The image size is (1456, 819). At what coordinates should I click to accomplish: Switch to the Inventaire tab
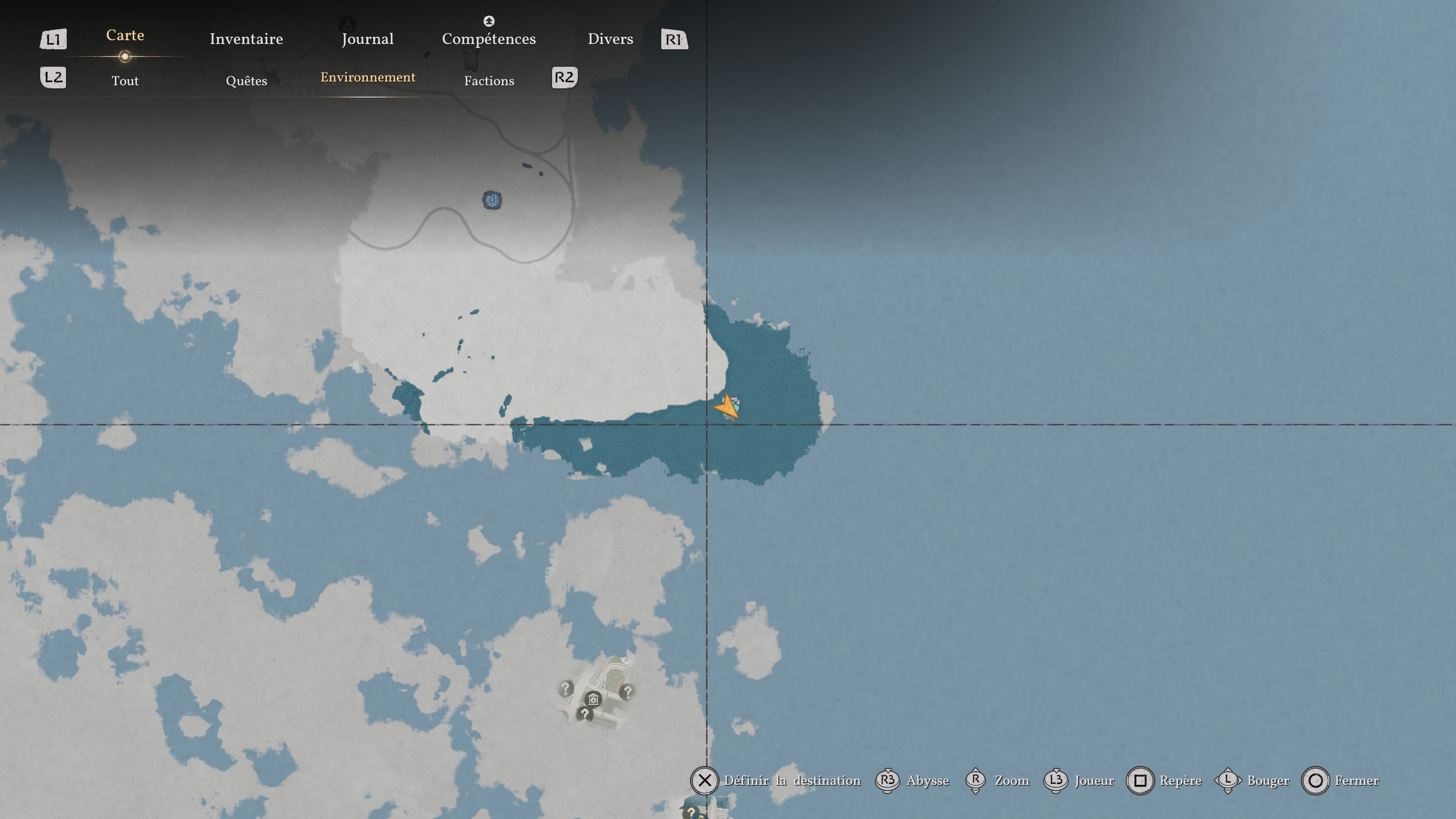246,39
